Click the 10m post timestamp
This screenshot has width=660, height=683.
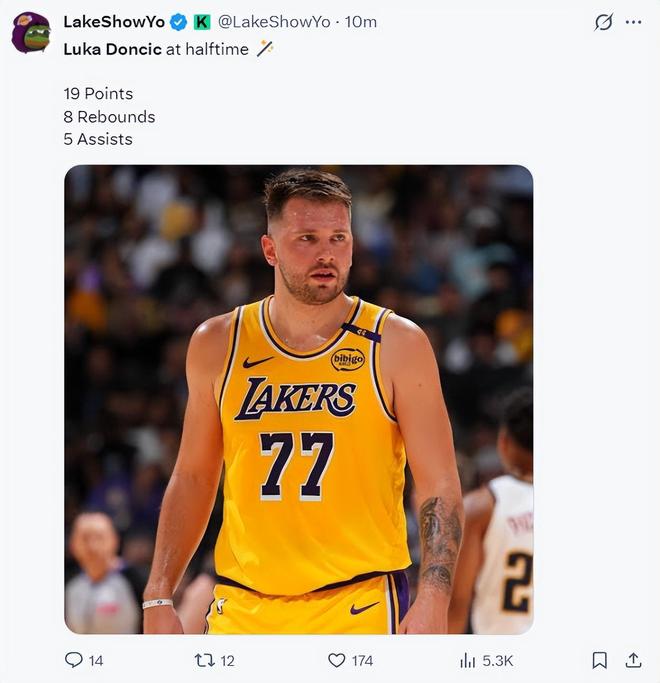[361, 21]
